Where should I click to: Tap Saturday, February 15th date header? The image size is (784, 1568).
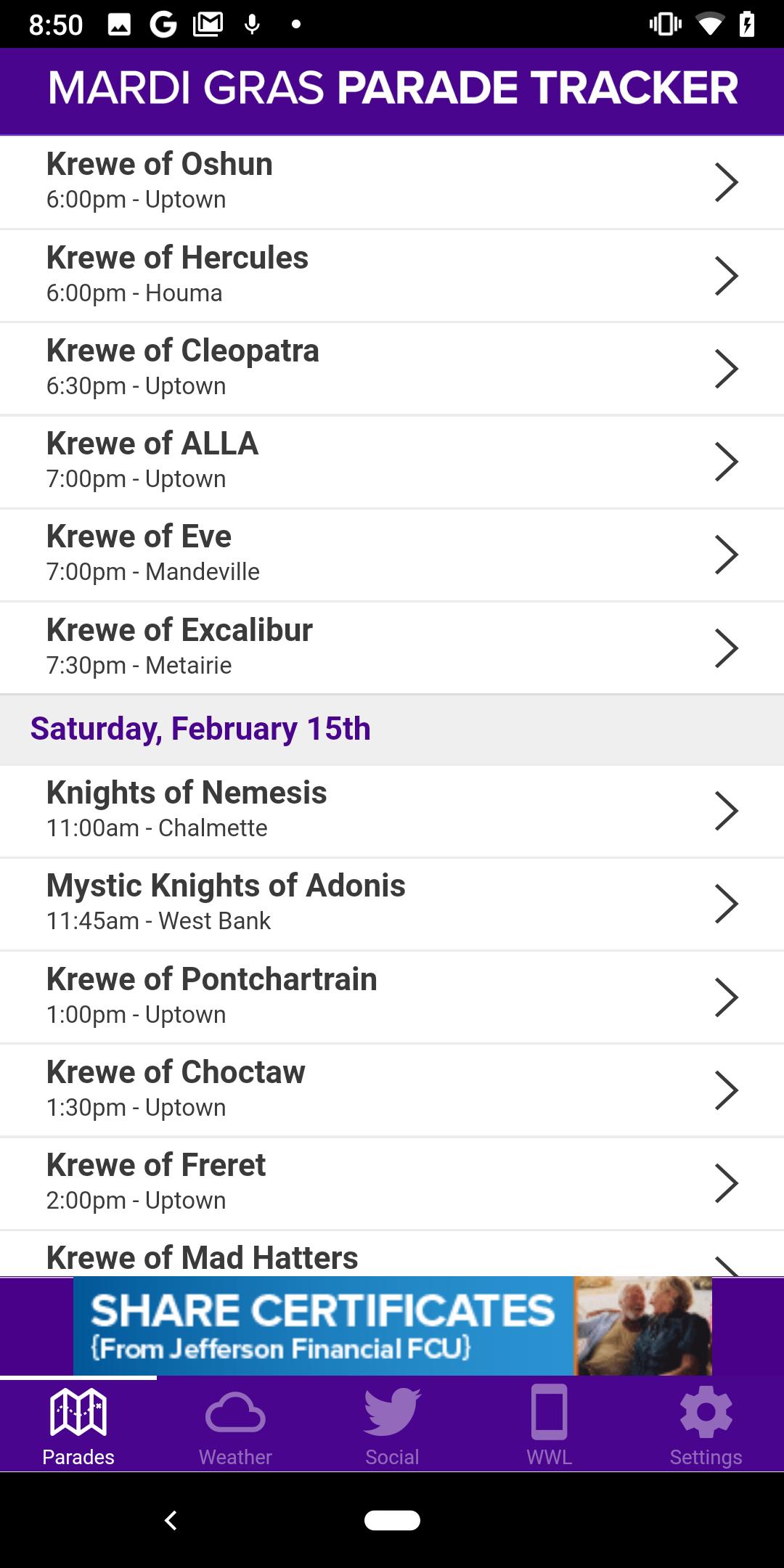click(200, 729)
